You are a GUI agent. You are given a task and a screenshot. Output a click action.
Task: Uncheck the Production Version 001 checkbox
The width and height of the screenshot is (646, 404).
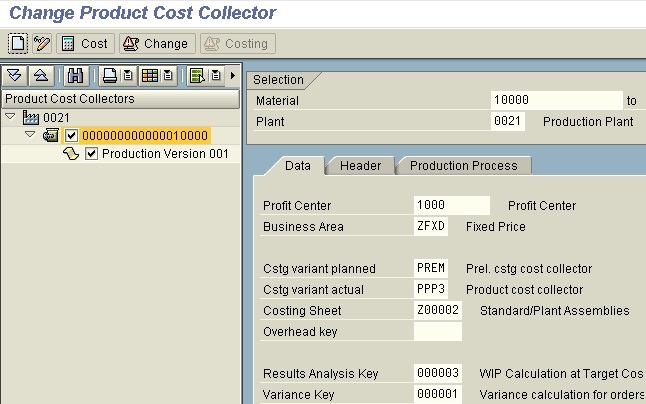(x=92, y=154)
